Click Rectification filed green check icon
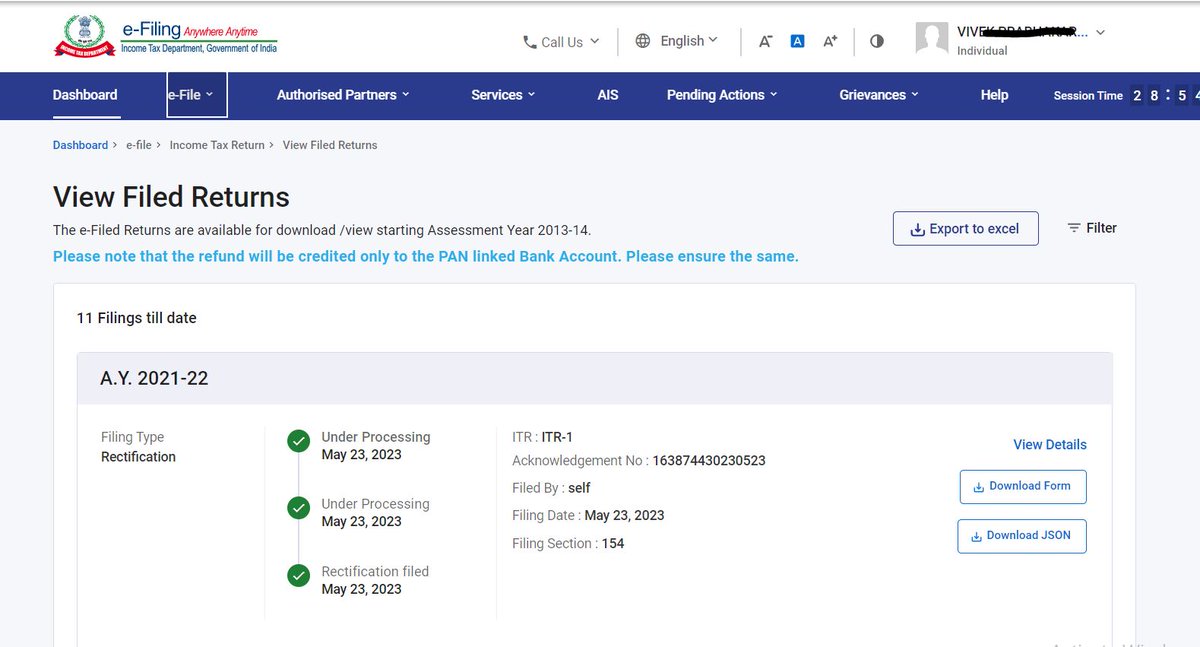Screen dimensions: 1200x647 [x=298, y=576]
